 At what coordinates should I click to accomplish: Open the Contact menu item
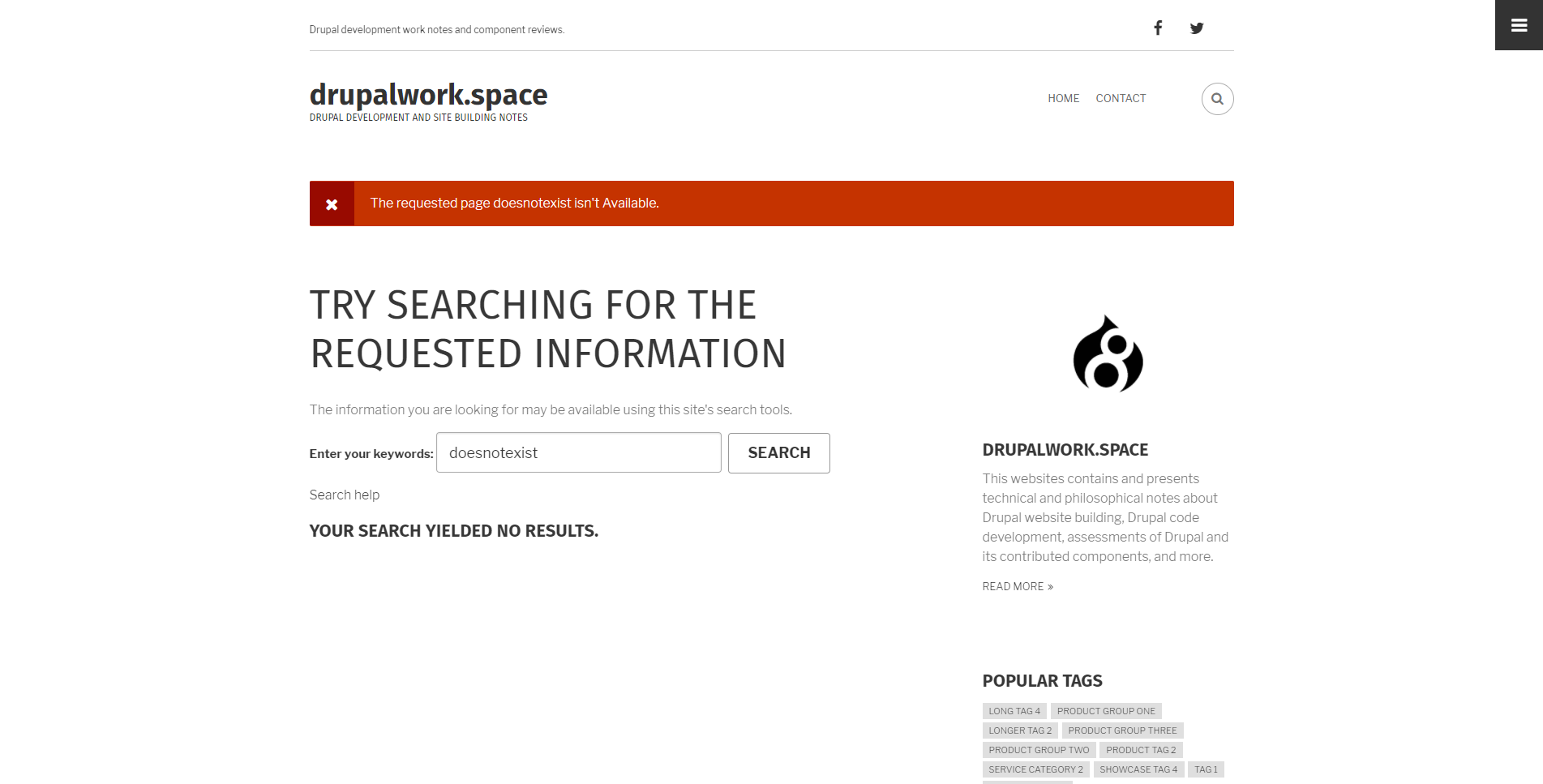coord(1121,98)
